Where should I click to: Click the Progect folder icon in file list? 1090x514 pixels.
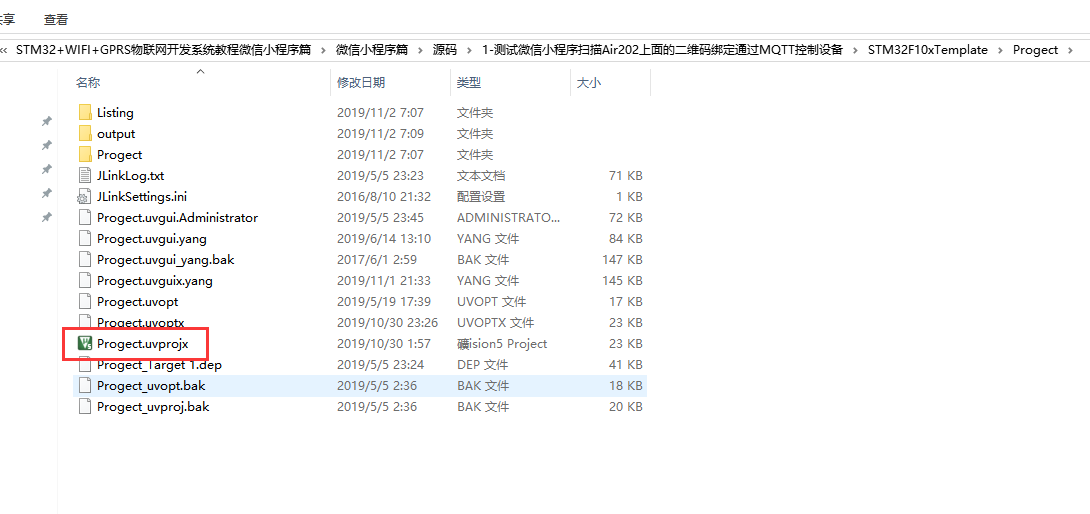coord(85,154)
